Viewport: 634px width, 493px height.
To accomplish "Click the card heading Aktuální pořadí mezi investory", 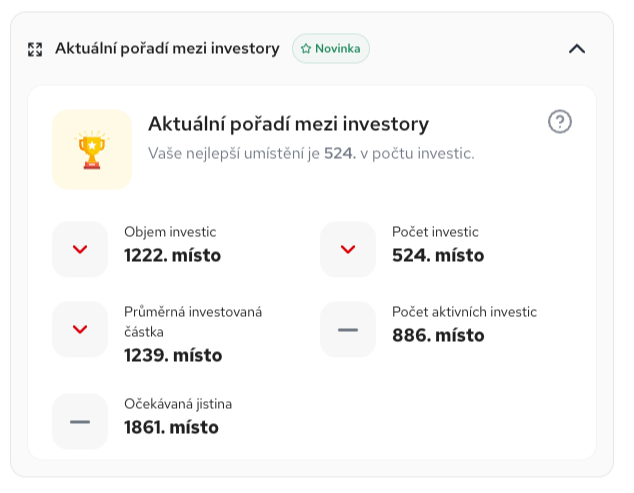I will point(288,124).
